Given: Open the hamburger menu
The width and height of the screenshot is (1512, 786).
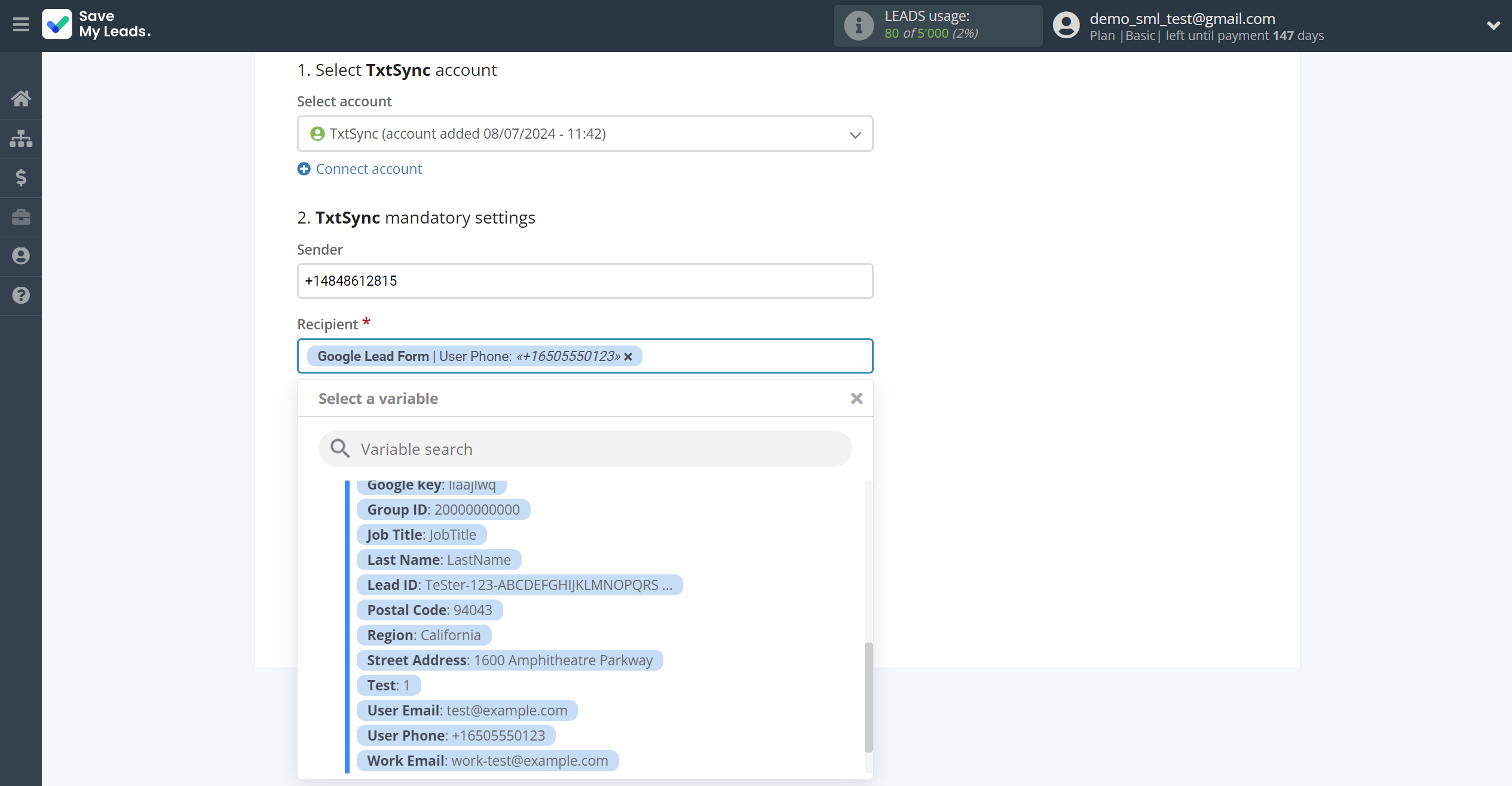Looking at the screenshot, I should tap(21, 25).
